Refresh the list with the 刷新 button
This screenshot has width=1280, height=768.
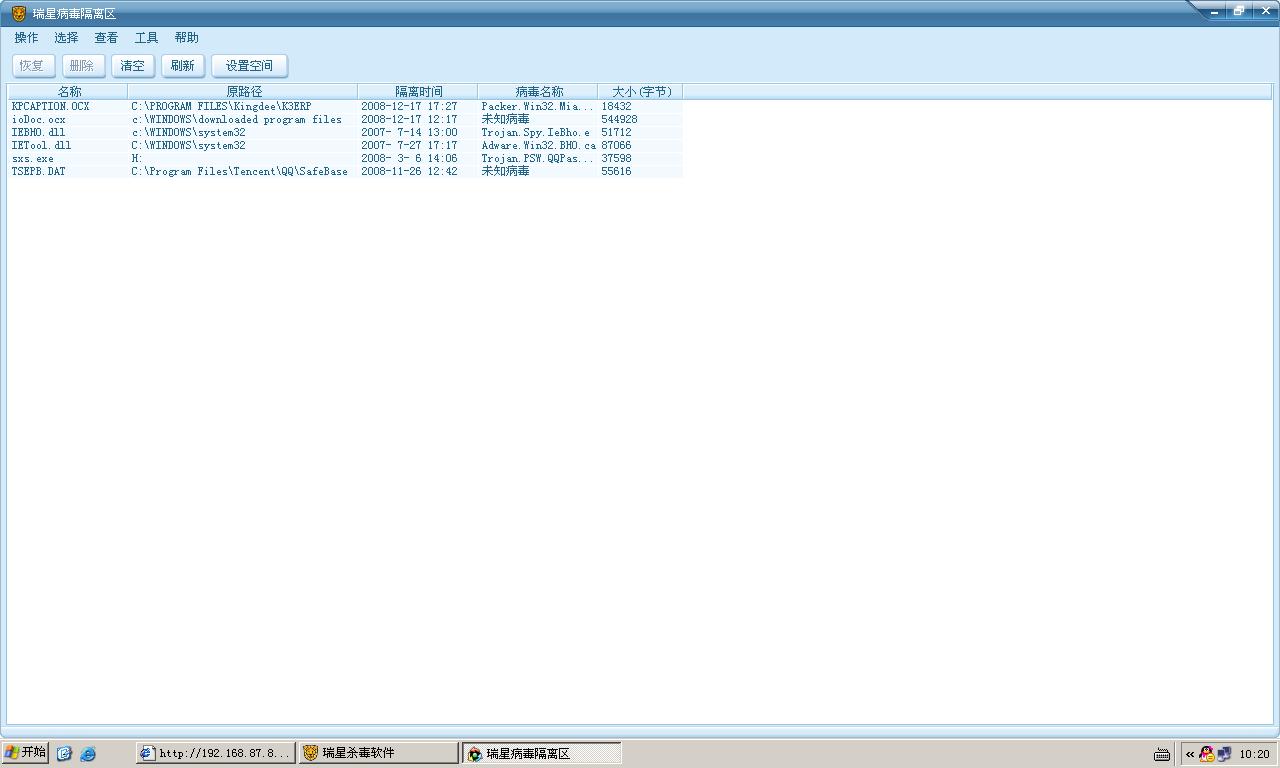183,66
